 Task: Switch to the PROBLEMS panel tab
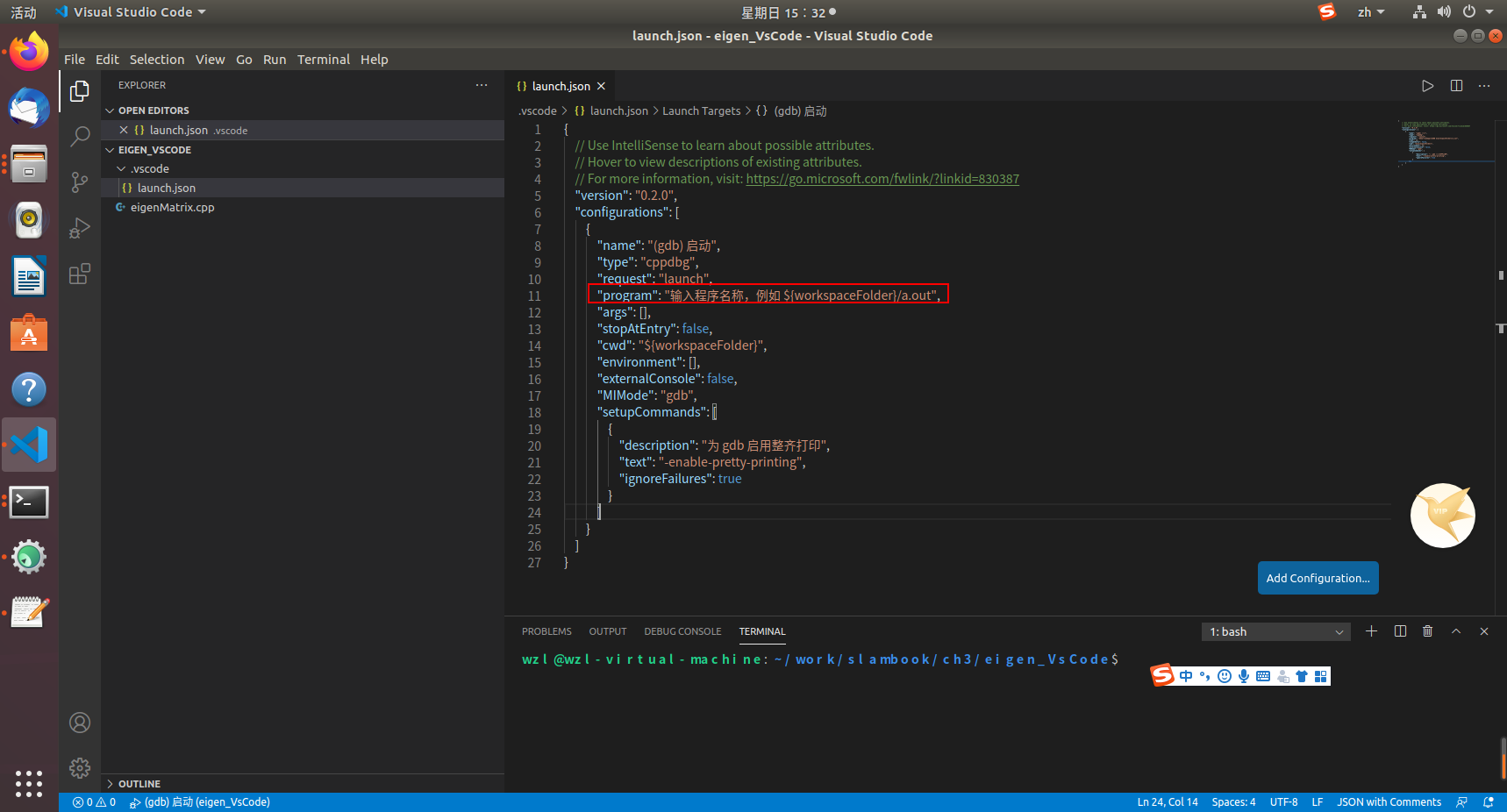(546, 631)
